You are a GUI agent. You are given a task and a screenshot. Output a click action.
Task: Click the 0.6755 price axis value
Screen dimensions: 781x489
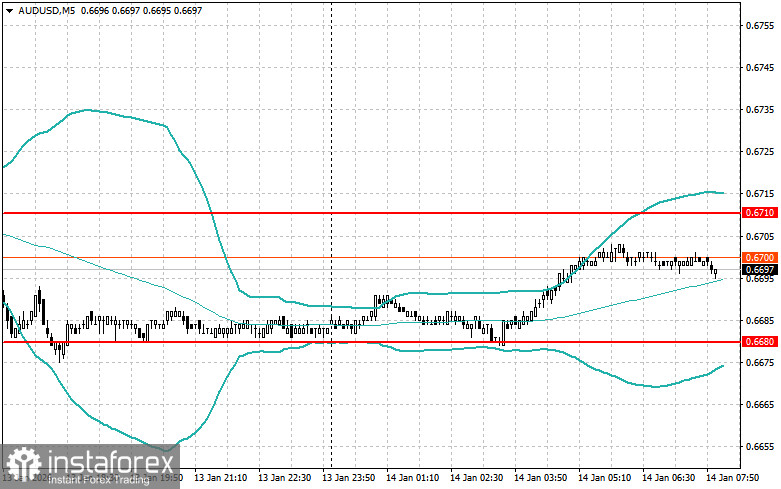pyautogui.click(x=760, y=25)
